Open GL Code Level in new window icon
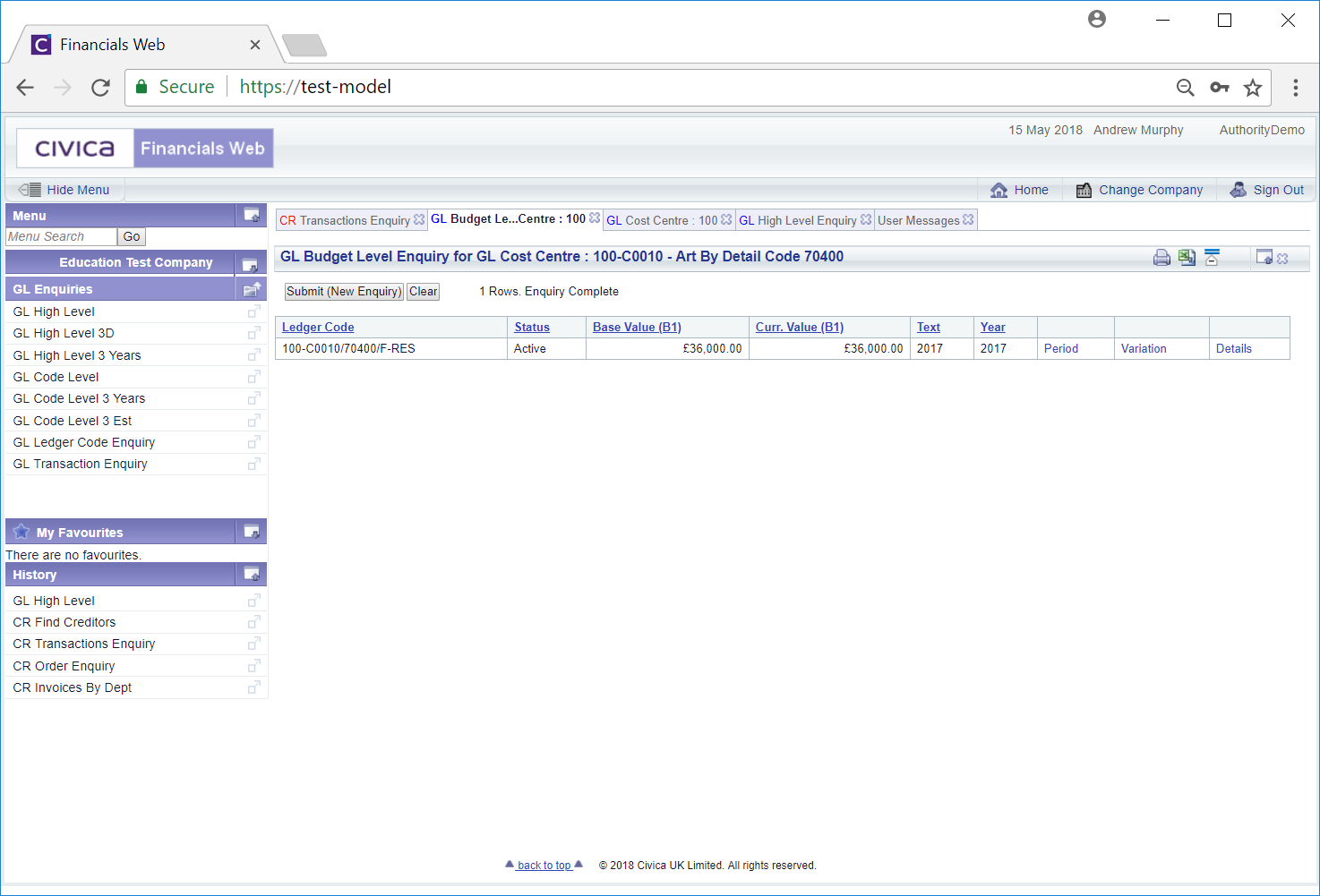Screen dimensions: 1320x896 [254, 377]
